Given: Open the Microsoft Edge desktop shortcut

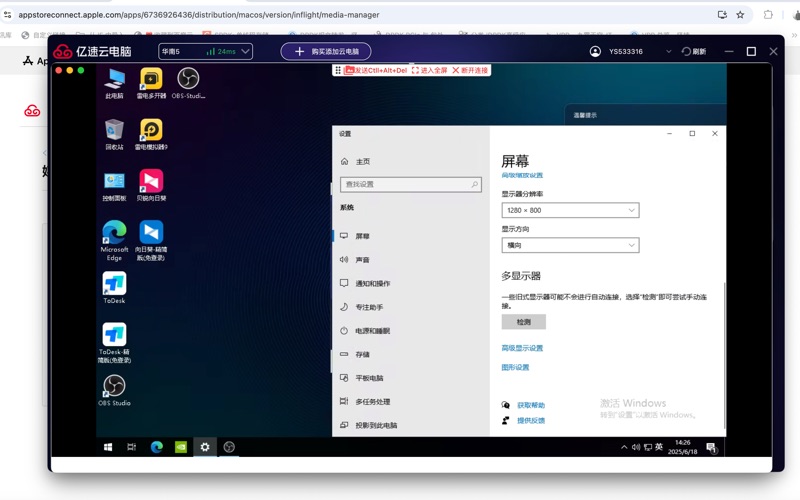Looking at the screenshot, I should 114,240.
